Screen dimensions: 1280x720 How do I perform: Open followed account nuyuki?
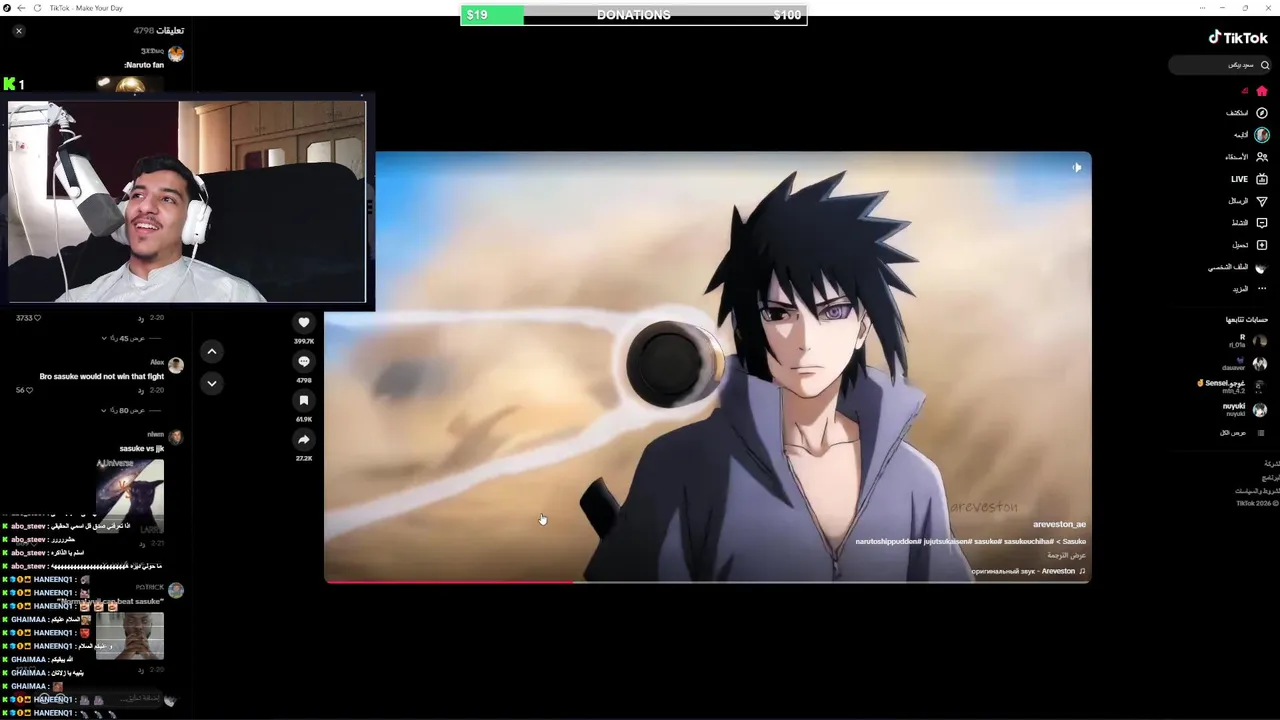click(x=1245, y=409)
